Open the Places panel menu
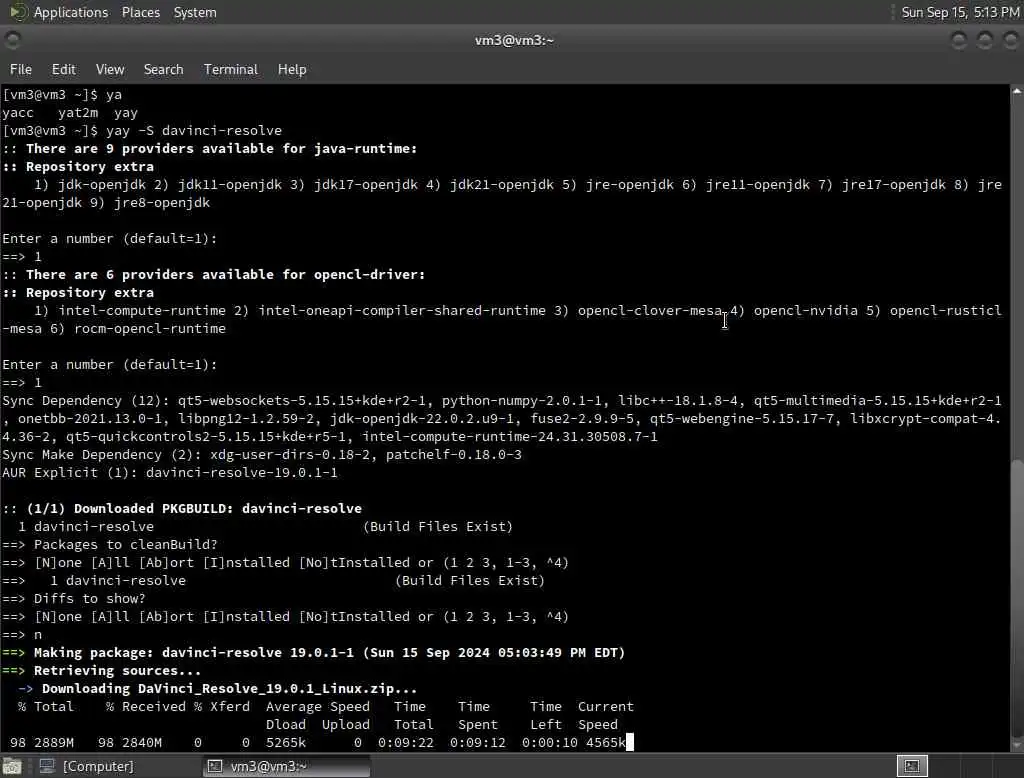The height and width of the screenshot is (778, 1024). click(140, 12)
